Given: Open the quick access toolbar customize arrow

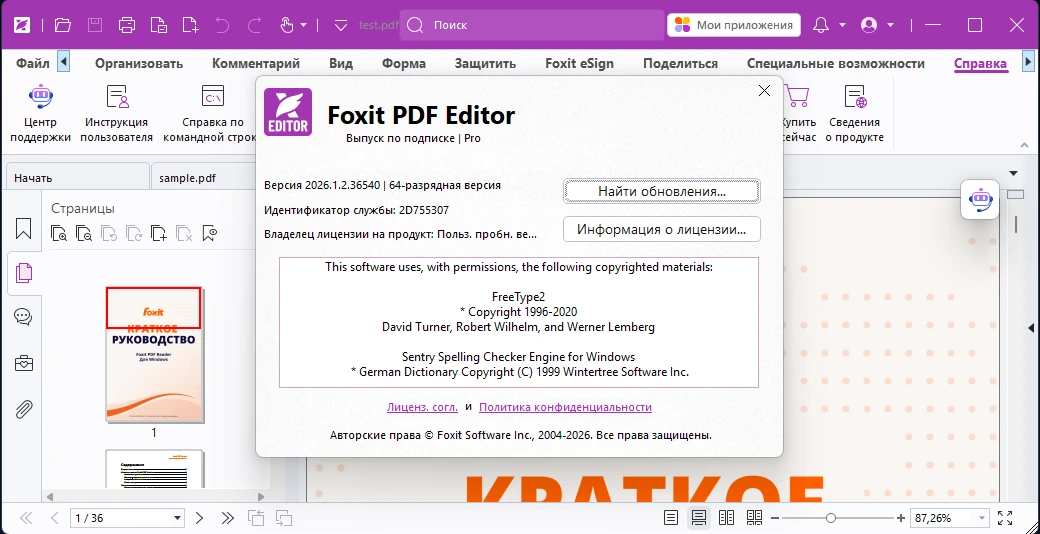Looking at the screenshot, I should (x=341, y=25).
